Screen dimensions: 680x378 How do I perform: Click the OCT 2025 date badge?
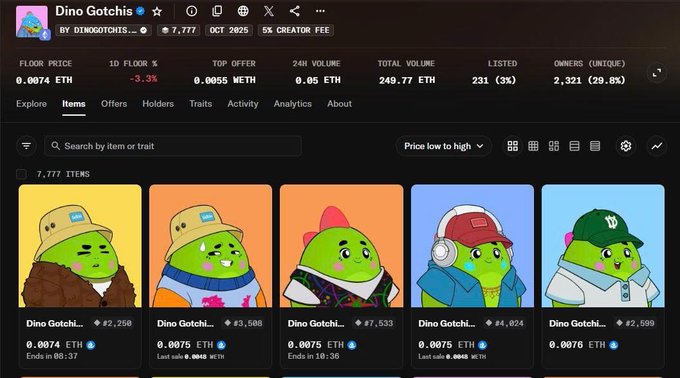[229, 30]
